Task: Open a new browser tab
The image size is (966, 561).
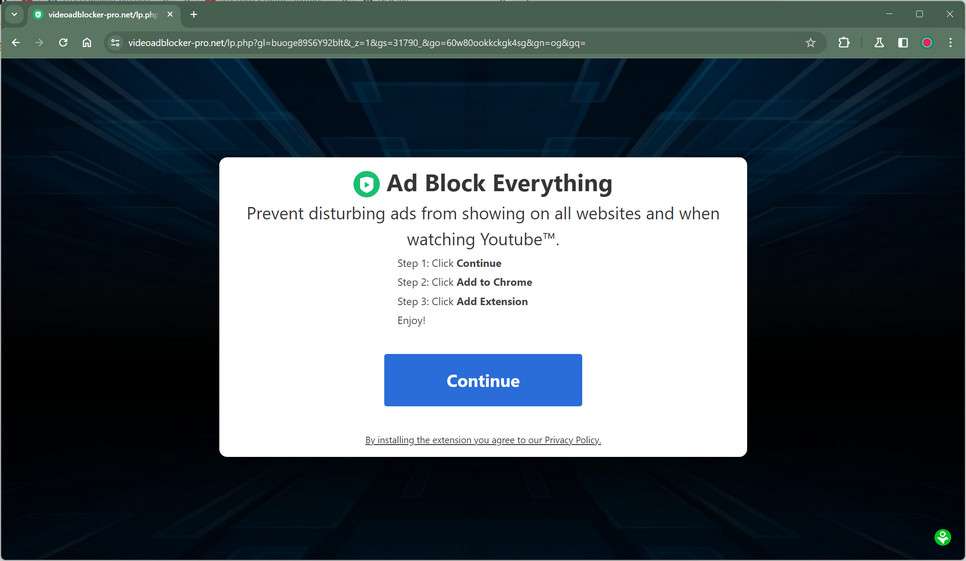Action: point(193,14)
